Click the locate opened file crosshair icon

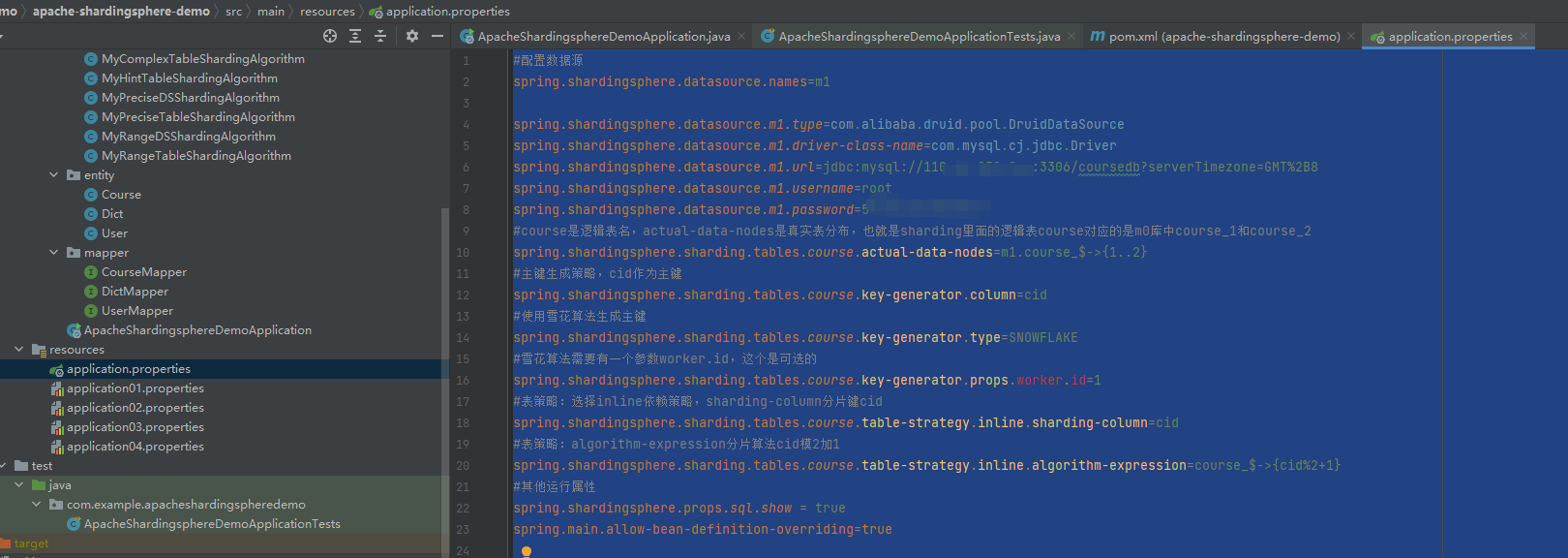point(330,36)
